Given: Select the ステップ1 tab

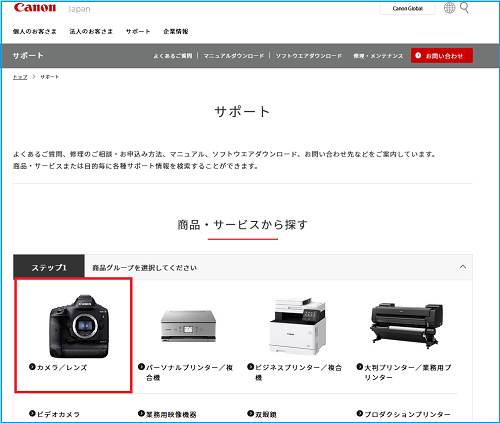Looking at the screenshot, I should pos(49,267).
